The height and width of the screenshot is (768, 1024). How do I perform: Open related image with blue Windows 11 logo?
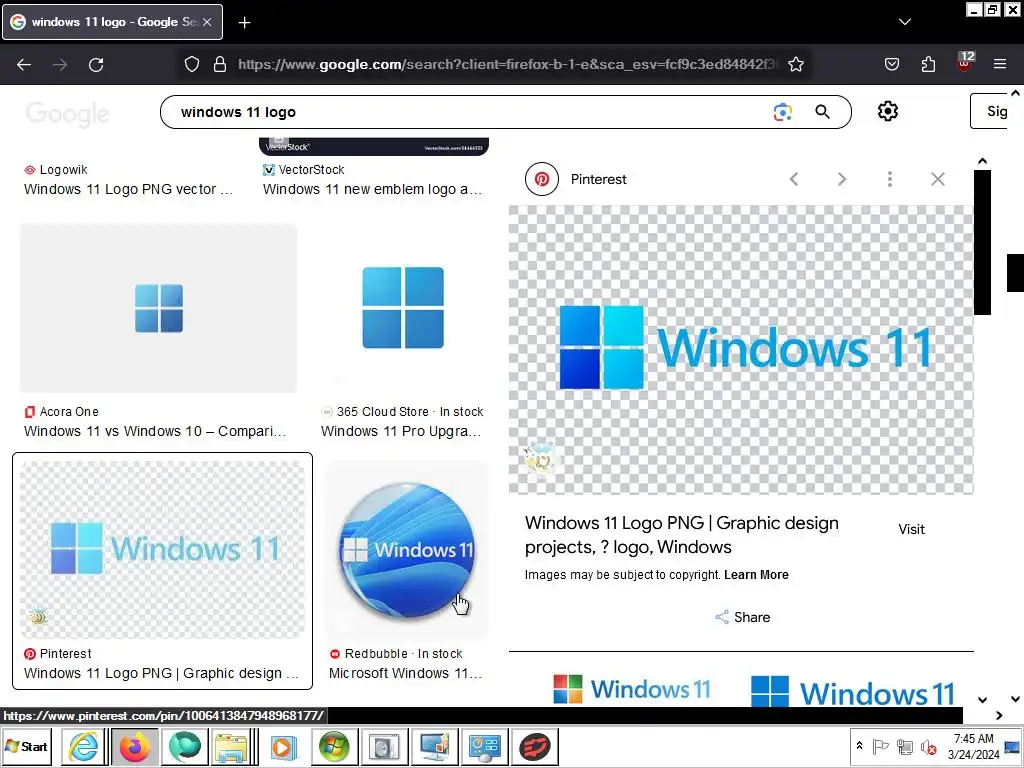[853, 691]
